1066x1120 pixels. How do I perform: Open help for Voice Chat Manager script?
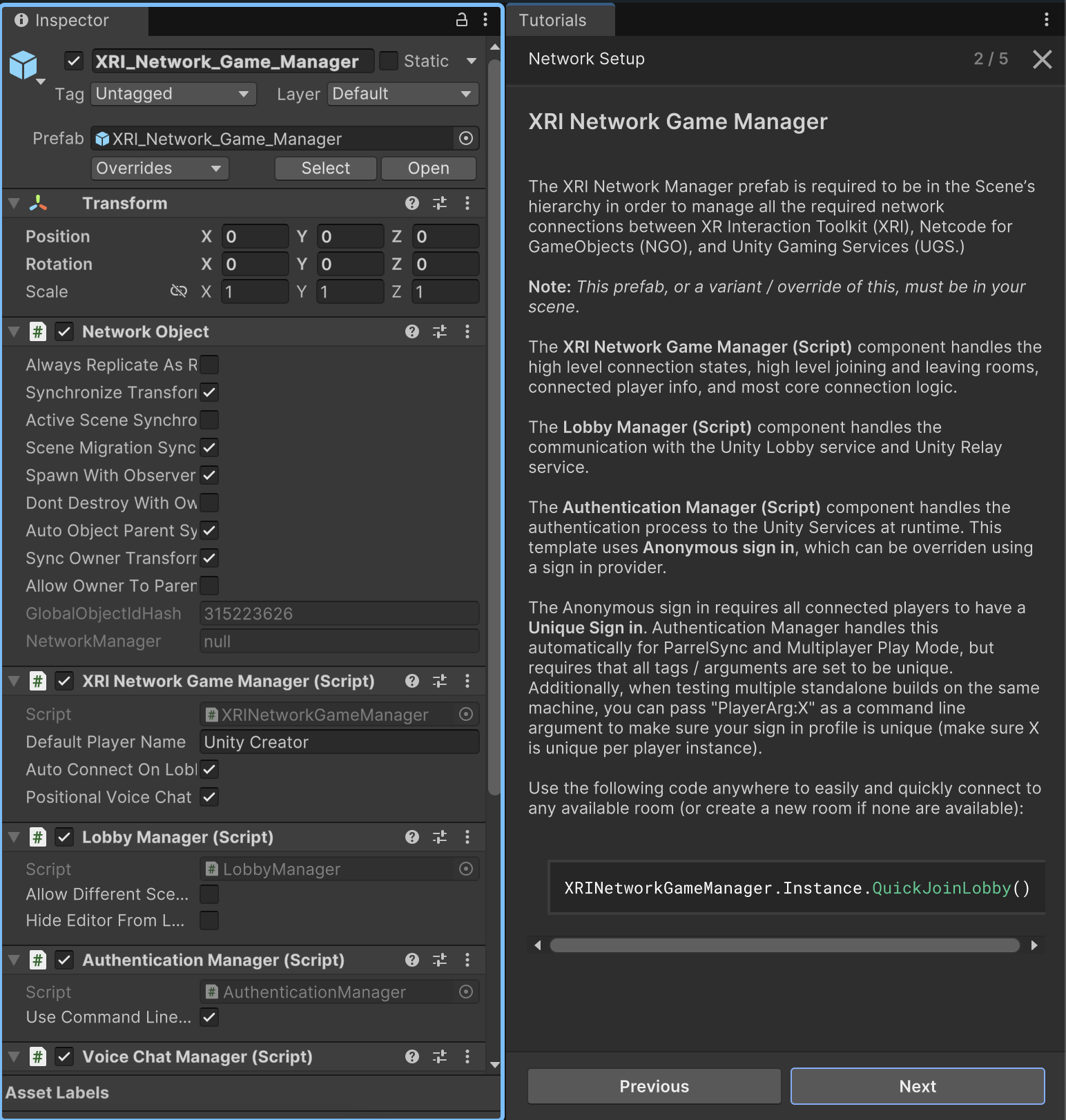pos(412,1056)
